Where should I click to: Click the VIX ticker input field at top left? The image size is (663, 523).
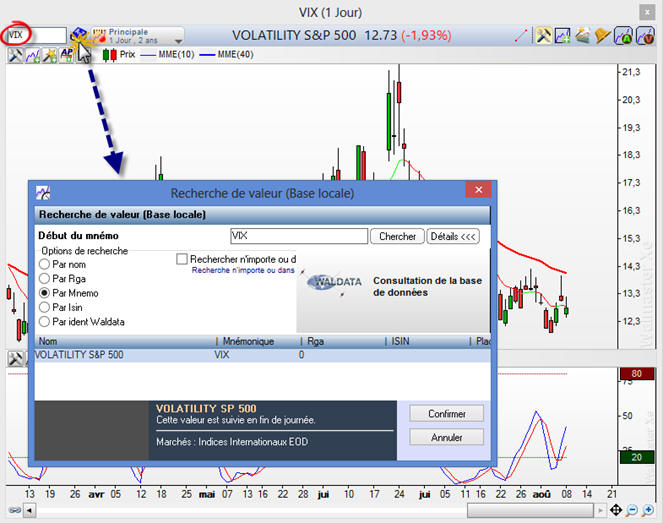point(37,35)
